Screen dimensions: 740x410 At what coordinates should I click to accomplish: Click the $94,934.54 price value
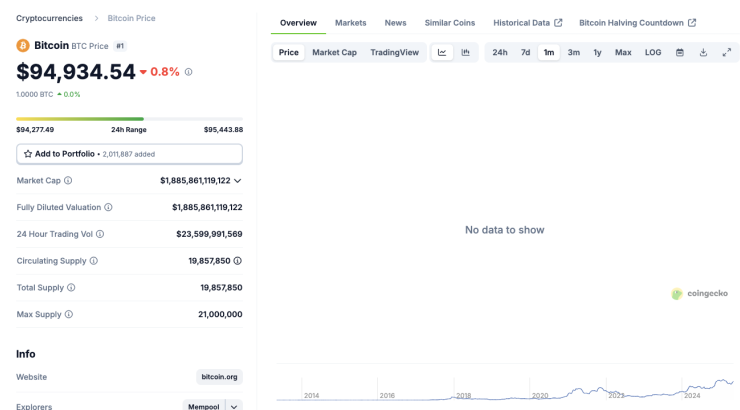click(76, 72)
